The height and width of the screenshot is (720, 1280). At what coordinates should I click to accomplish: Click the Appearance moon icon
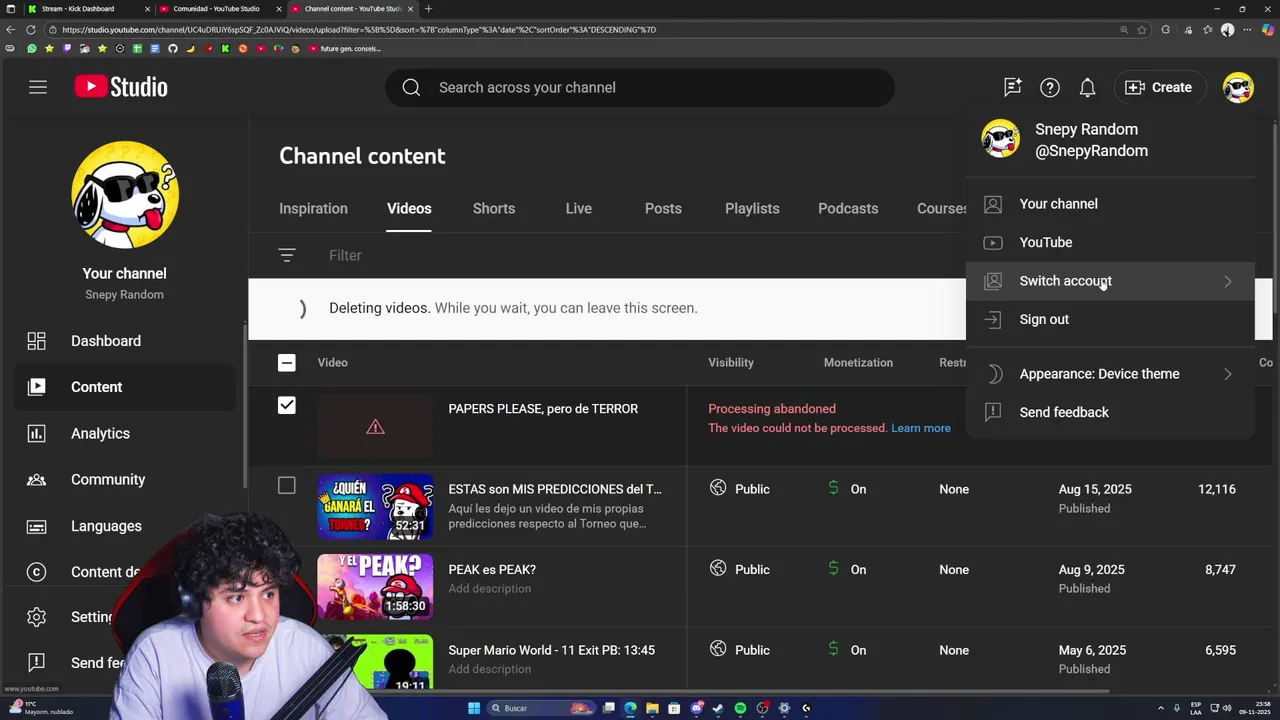pos(993,374)
